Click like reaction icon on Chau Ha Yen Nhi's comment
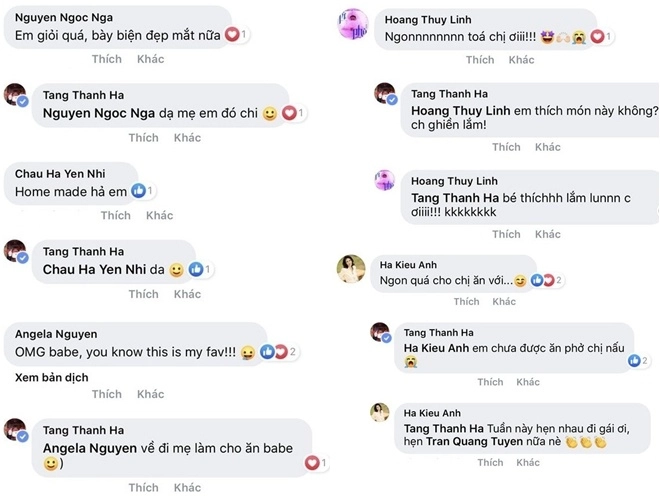Viewport: 660px width, 500px height. 140,190
